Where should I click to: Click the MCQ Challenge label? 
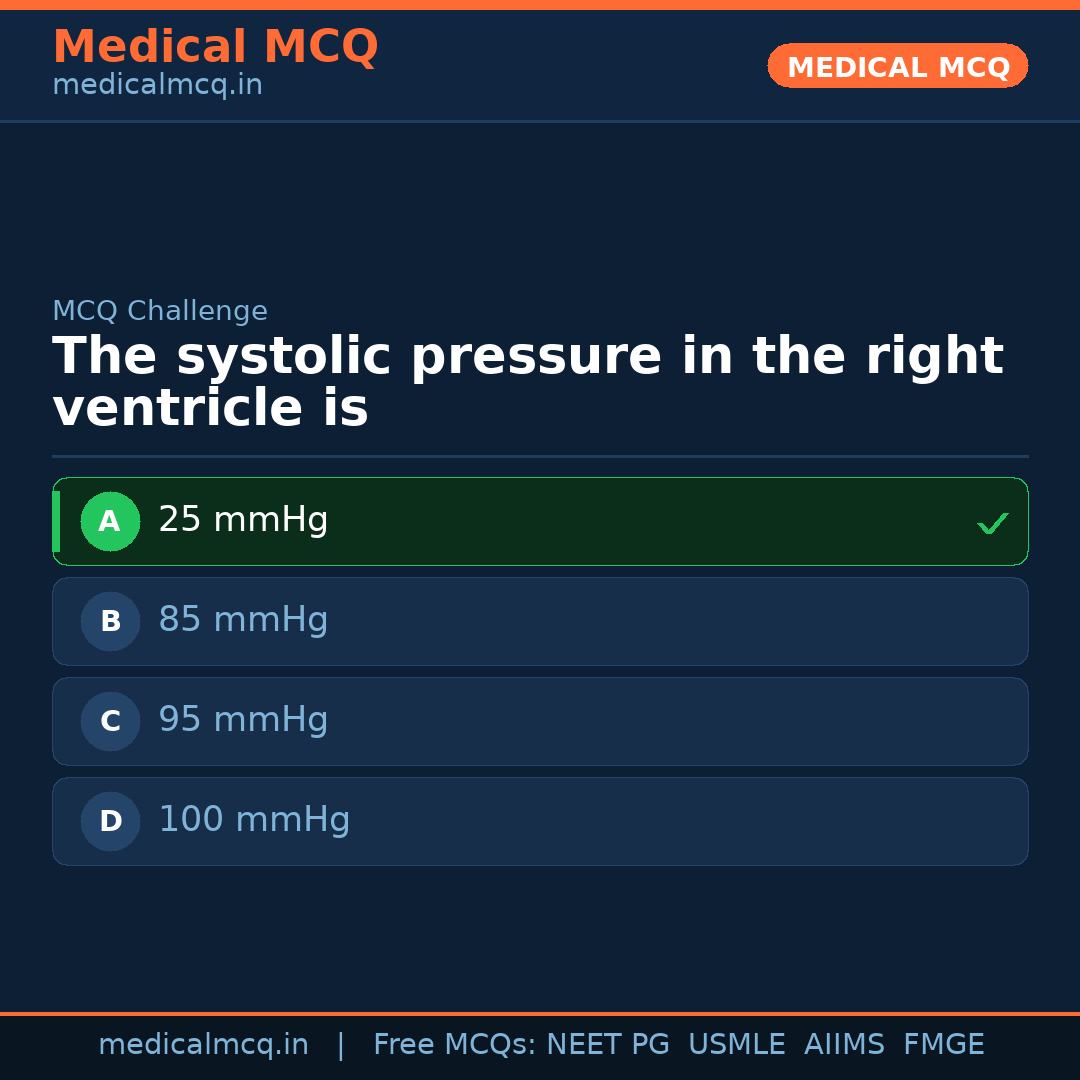[x=160, y=311]
